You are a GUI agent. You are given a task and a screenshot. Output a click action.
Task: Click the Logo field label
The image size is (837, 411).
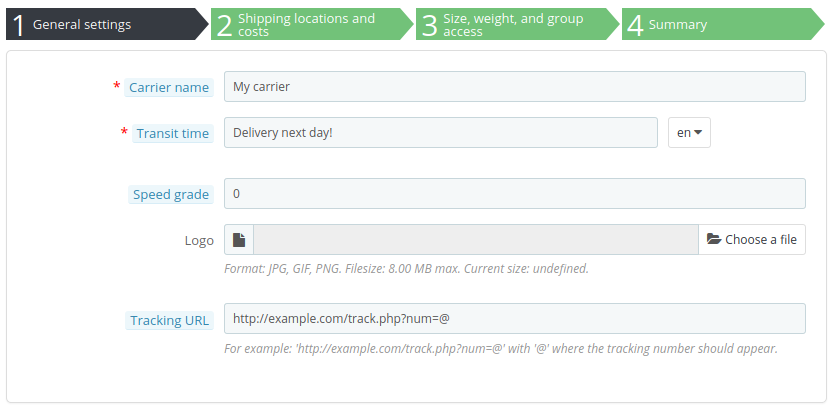click(199, 240)
